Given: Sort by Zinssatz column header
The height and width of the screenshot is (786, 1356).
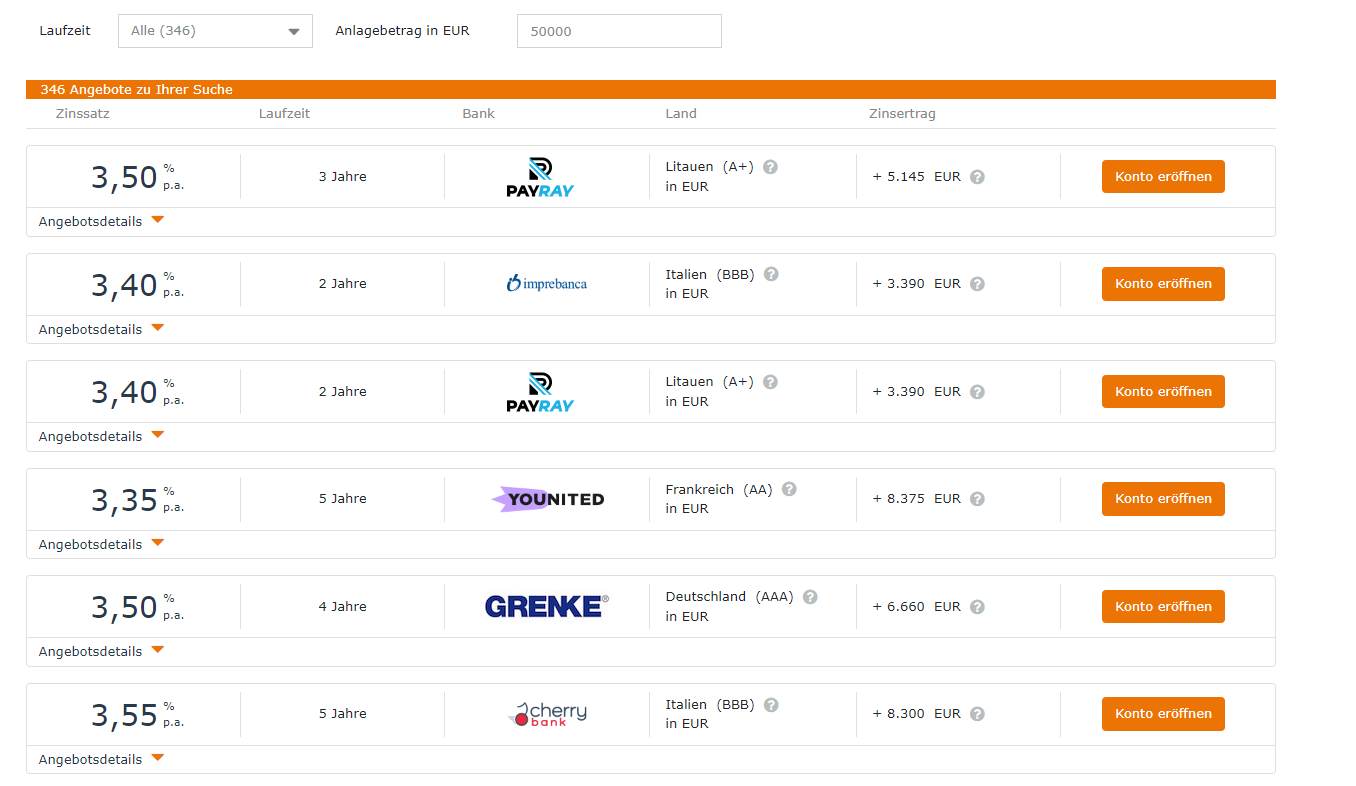Looking at the screenshot, I should pos(83,114).
